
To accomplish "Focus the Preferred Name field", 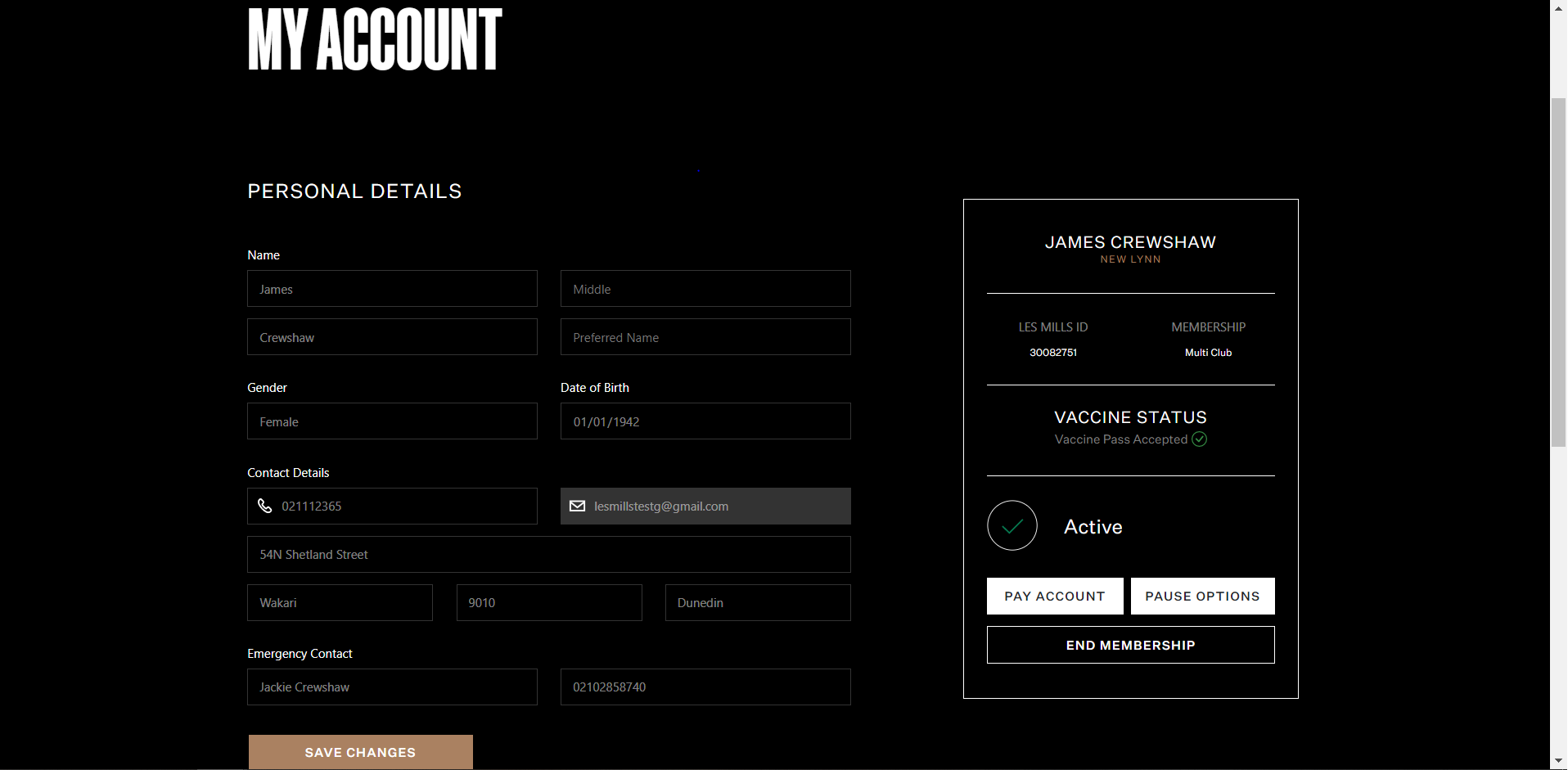I will pyautogui.click(x=705, y=337).
